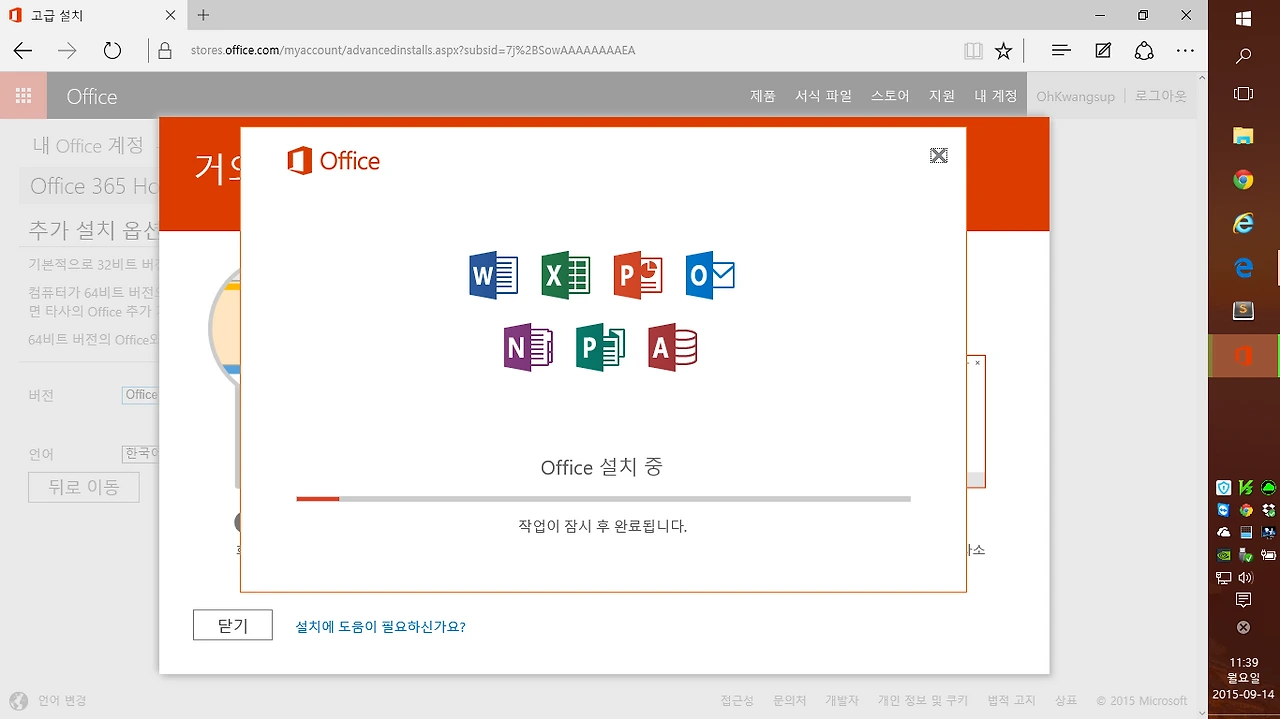Refresh the current page
The width and height of the screenshot is (1280, 719).
tap(112, 51)
